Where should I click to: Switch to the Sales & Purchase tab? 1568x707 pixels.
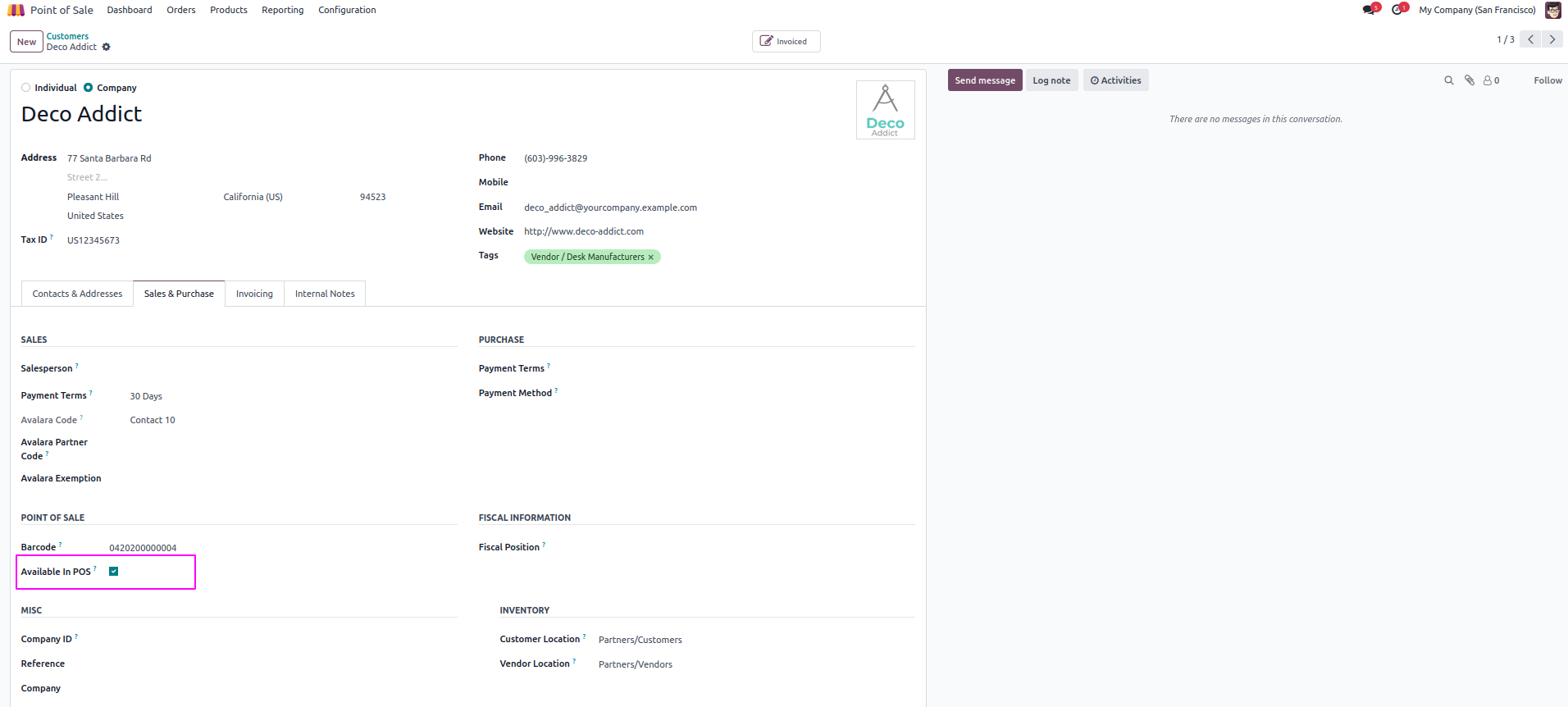click(179, 294)
